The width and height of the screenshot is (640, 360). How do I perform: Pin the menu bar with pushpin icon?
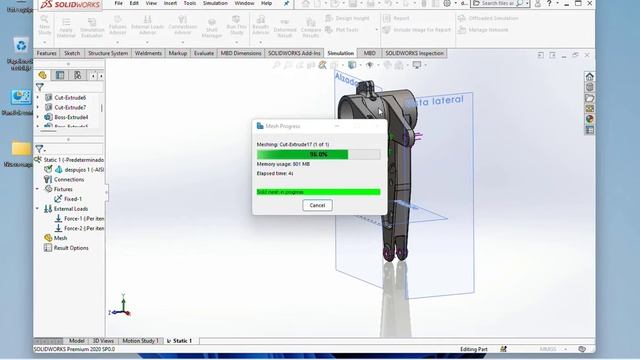286,4
